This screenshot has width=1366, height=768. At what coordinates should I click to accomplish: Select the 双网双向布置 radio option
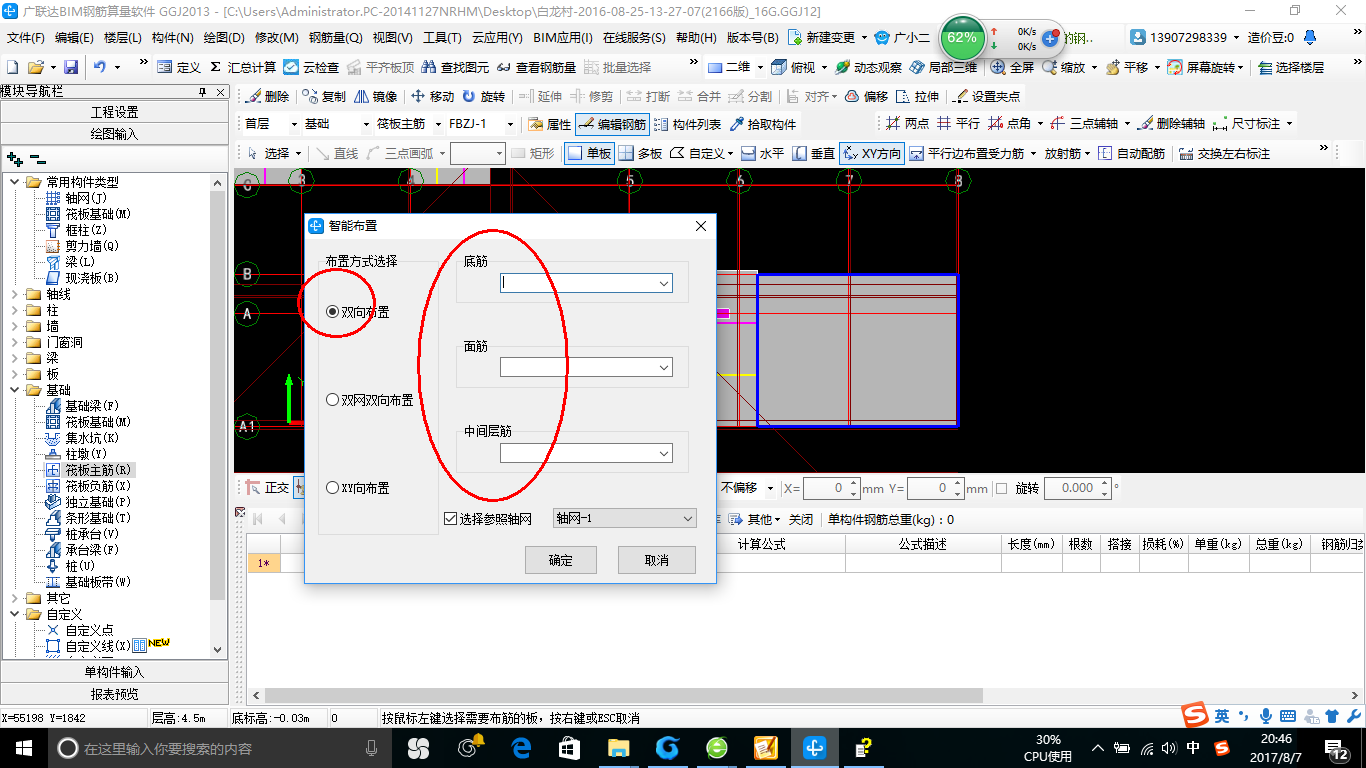coord(333,400)
